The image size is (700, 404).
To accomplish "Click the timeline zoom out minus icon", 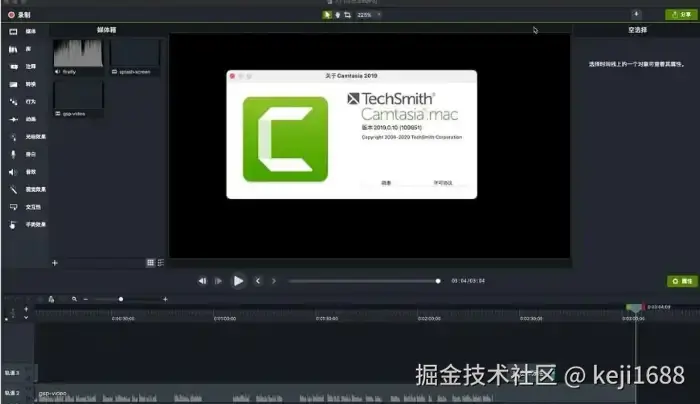I will tap(86, 299).
